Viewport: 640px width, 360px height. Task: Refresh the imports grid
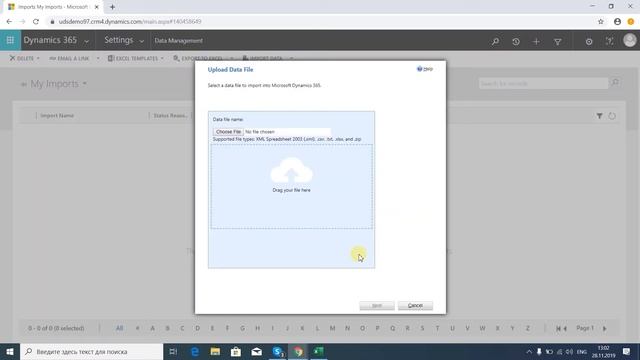(612, 116)
